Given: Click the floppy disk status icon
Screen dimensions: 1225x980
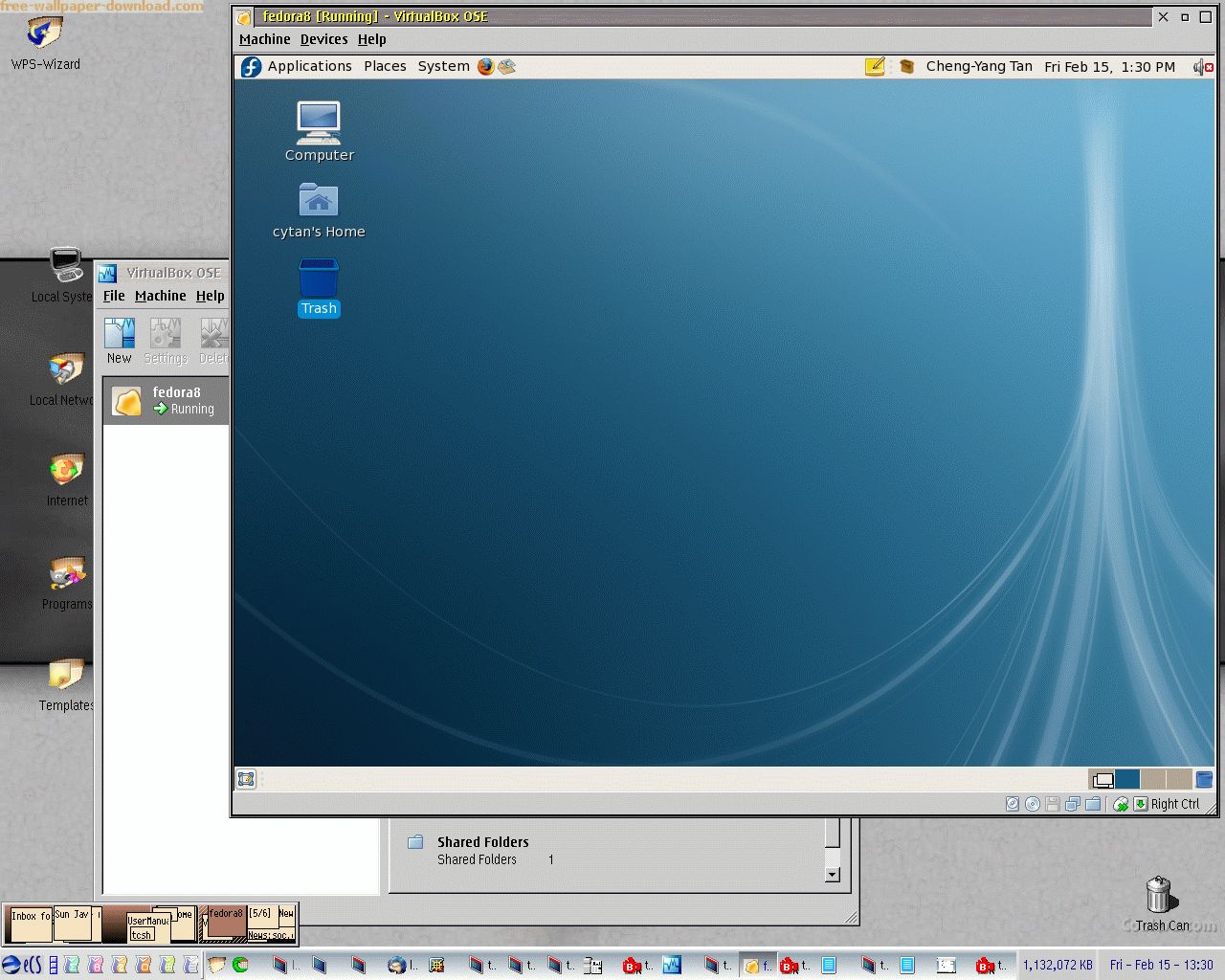Looking at the screenshot, I should click(1053, 804).
